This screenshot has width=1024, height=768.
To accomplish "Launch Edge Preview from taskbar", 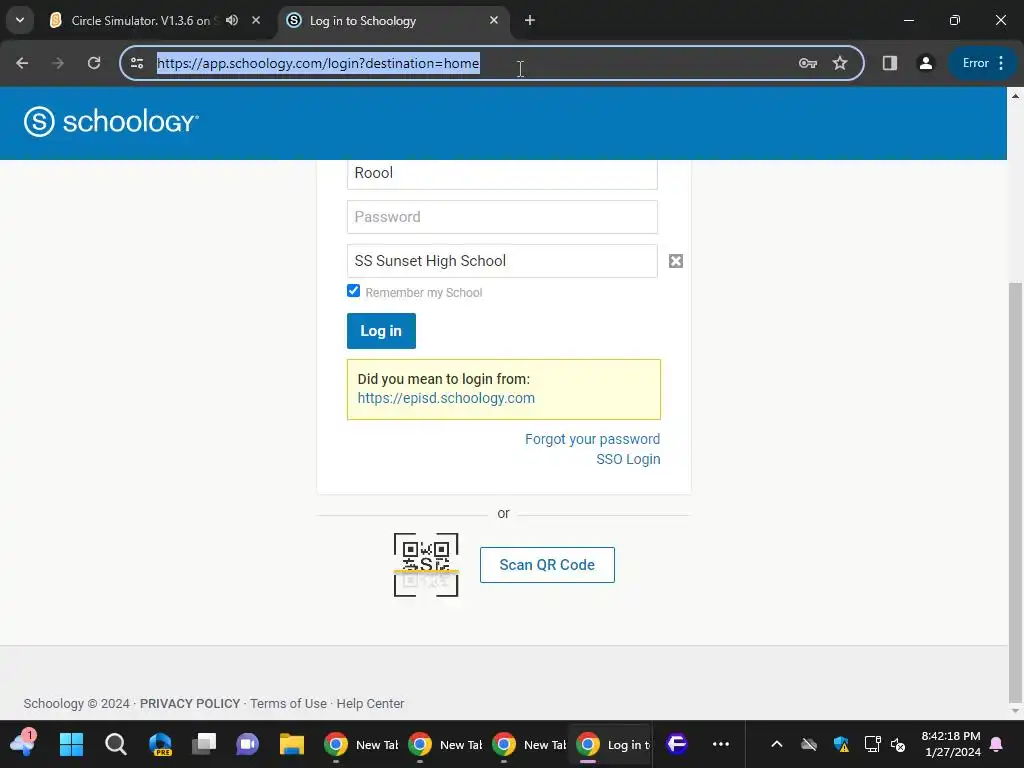I will [160, 744].
